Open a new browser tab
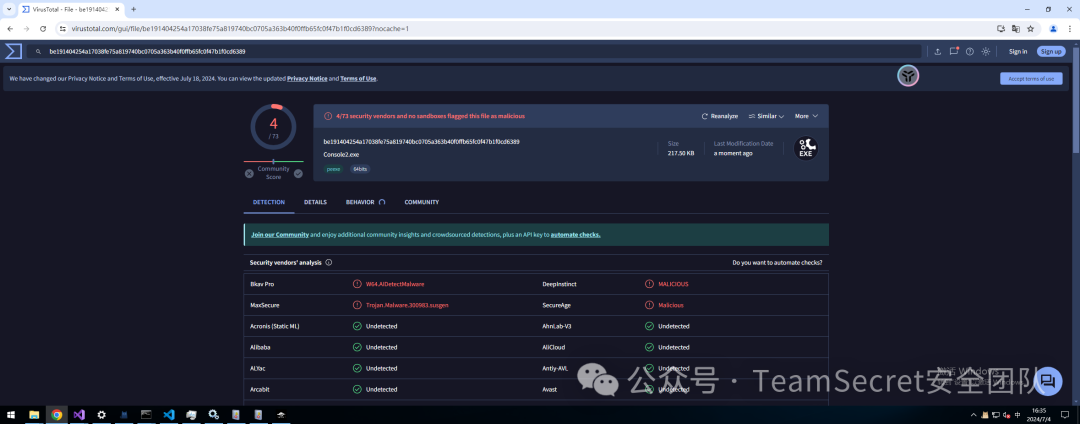Image resolution: width=1080 pixels, height=424 pixels. [x=134, y=10]
